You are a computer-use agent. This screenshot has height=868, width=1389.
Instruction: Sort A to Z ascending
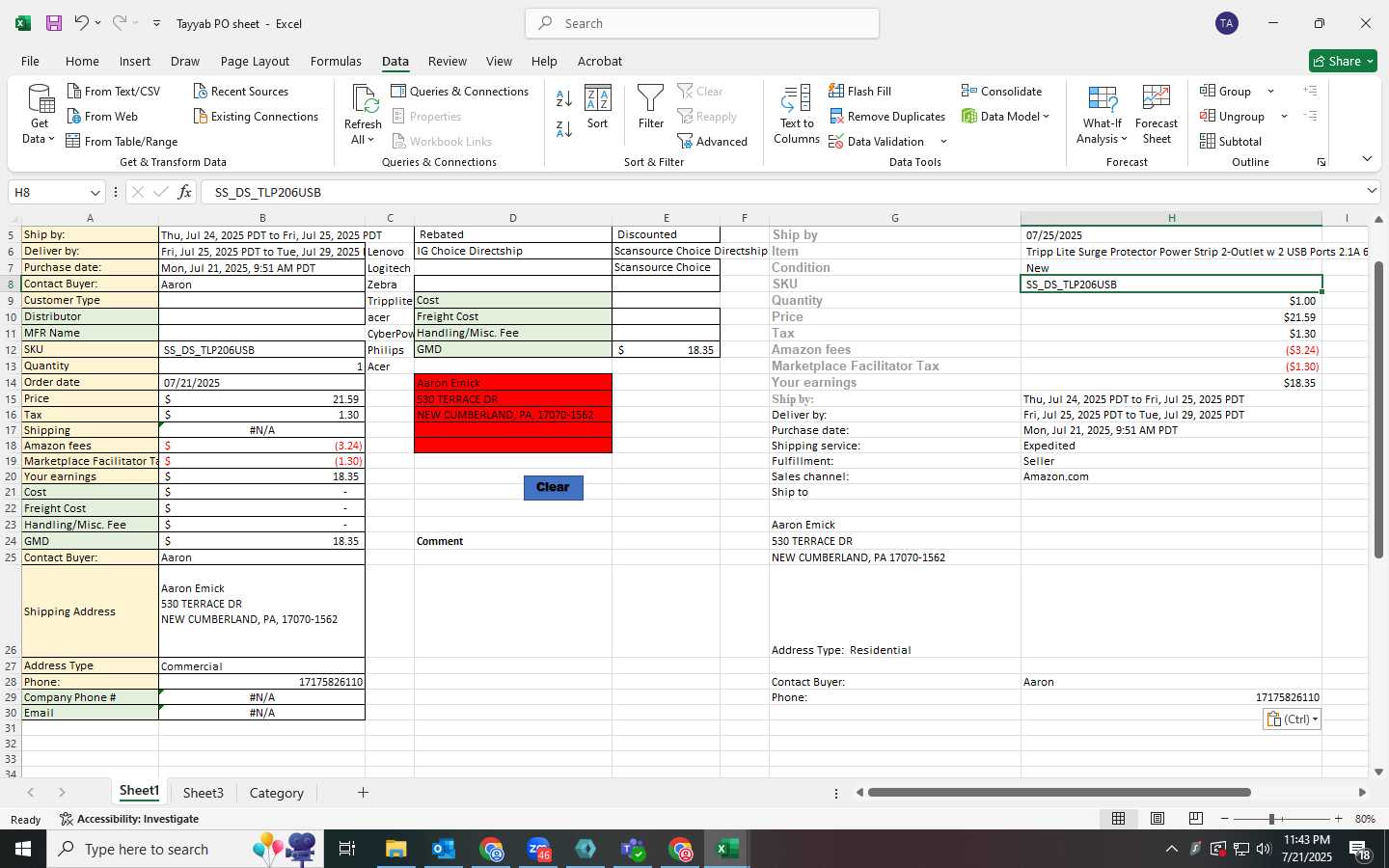point(564,98)
